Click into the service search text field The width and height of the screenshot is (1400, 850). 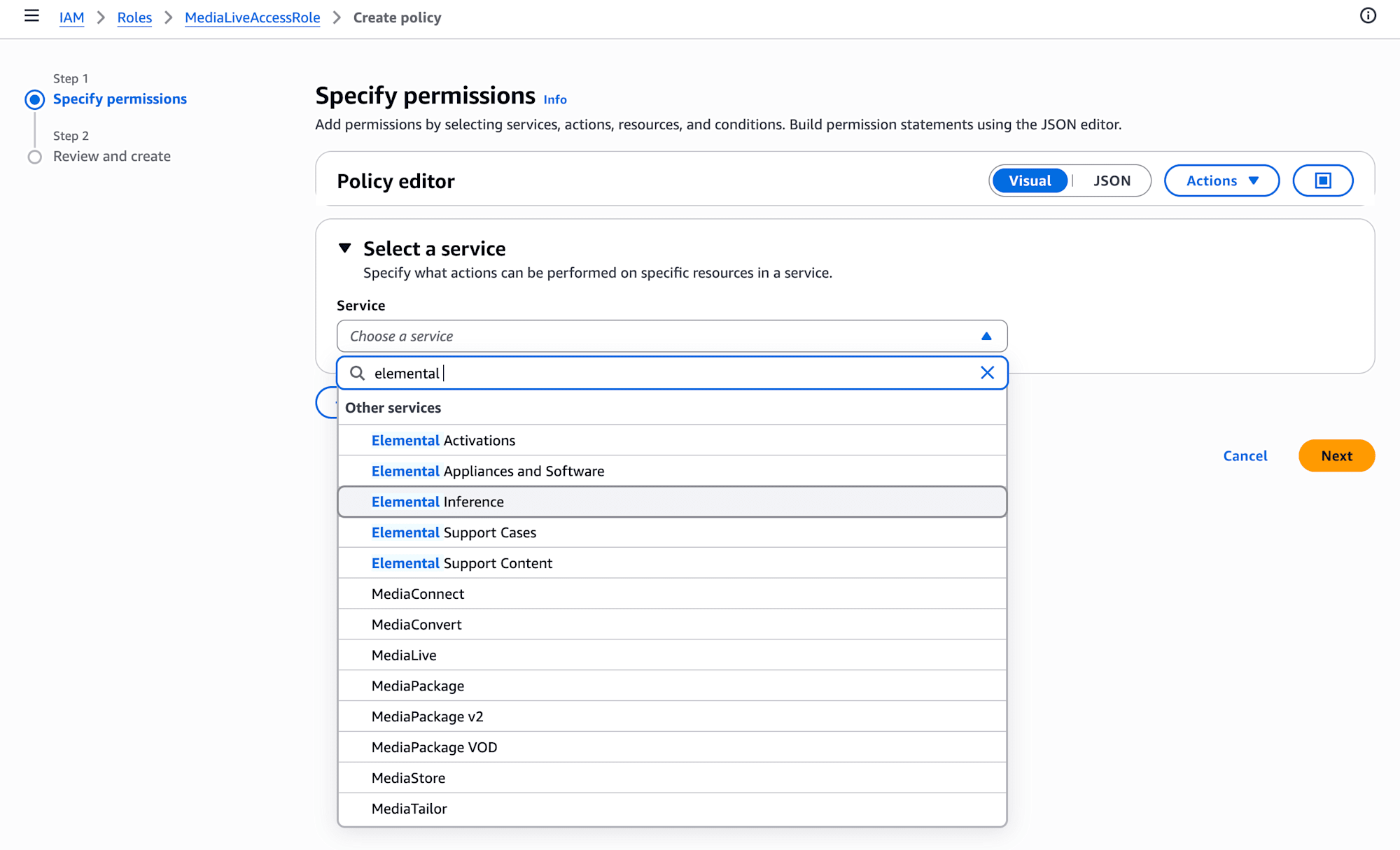pyautogui.click(x=665, y=373)
